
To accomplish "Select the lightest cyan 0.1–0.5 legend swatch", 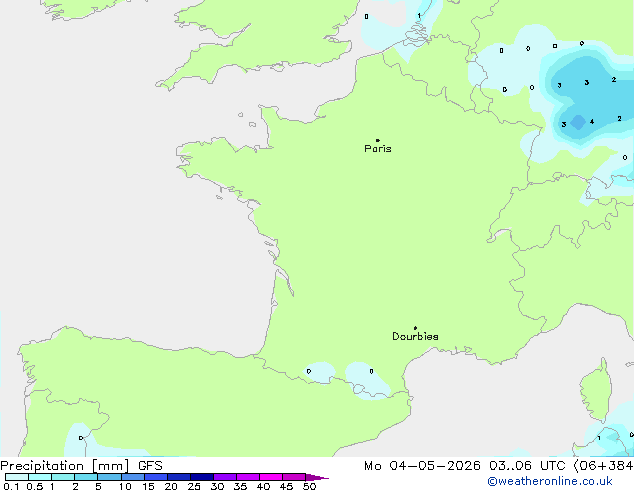I will tap(17, 477).
